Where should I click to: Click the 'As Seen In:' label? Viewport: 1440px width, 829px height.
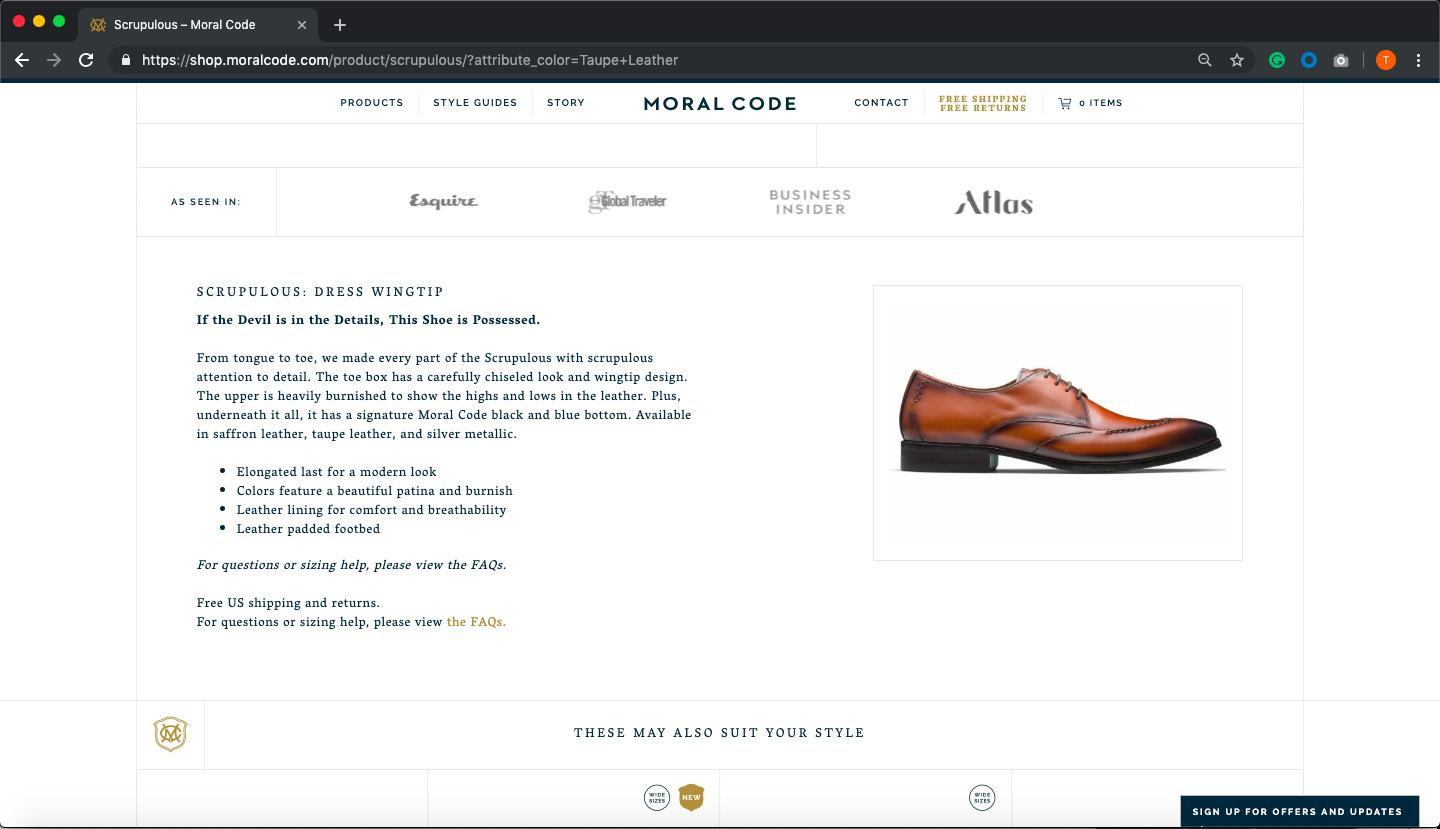click(206, 202)
